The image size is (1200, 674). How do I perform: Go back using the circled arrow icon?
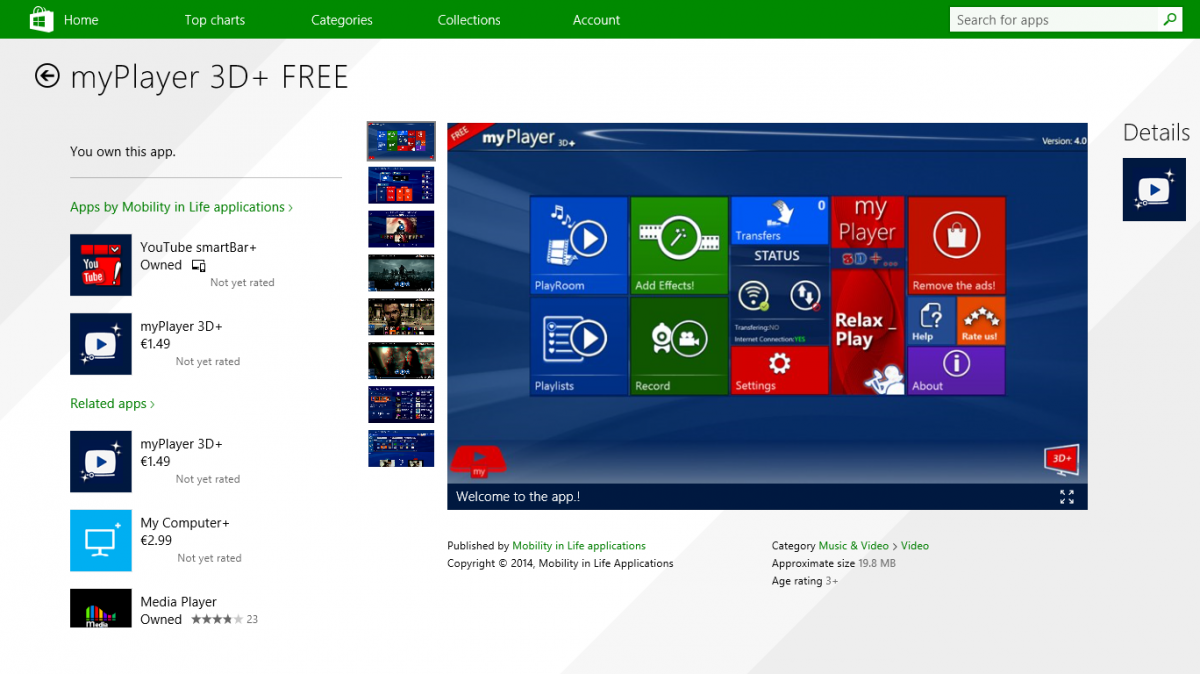point(47,76)
